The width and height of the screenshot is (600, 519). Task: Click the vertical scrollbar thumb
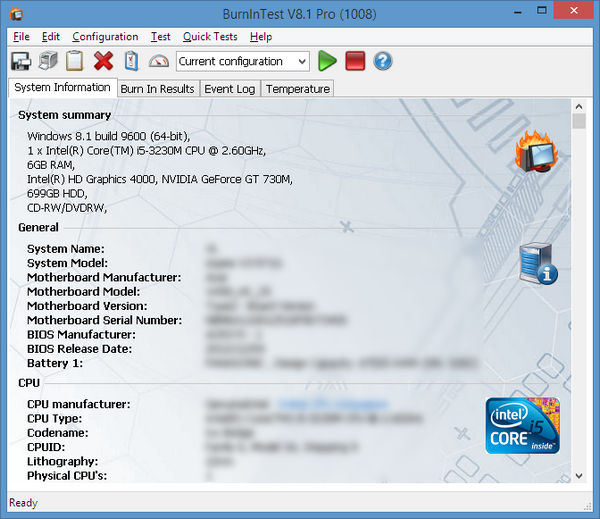(x=579, y=121)
